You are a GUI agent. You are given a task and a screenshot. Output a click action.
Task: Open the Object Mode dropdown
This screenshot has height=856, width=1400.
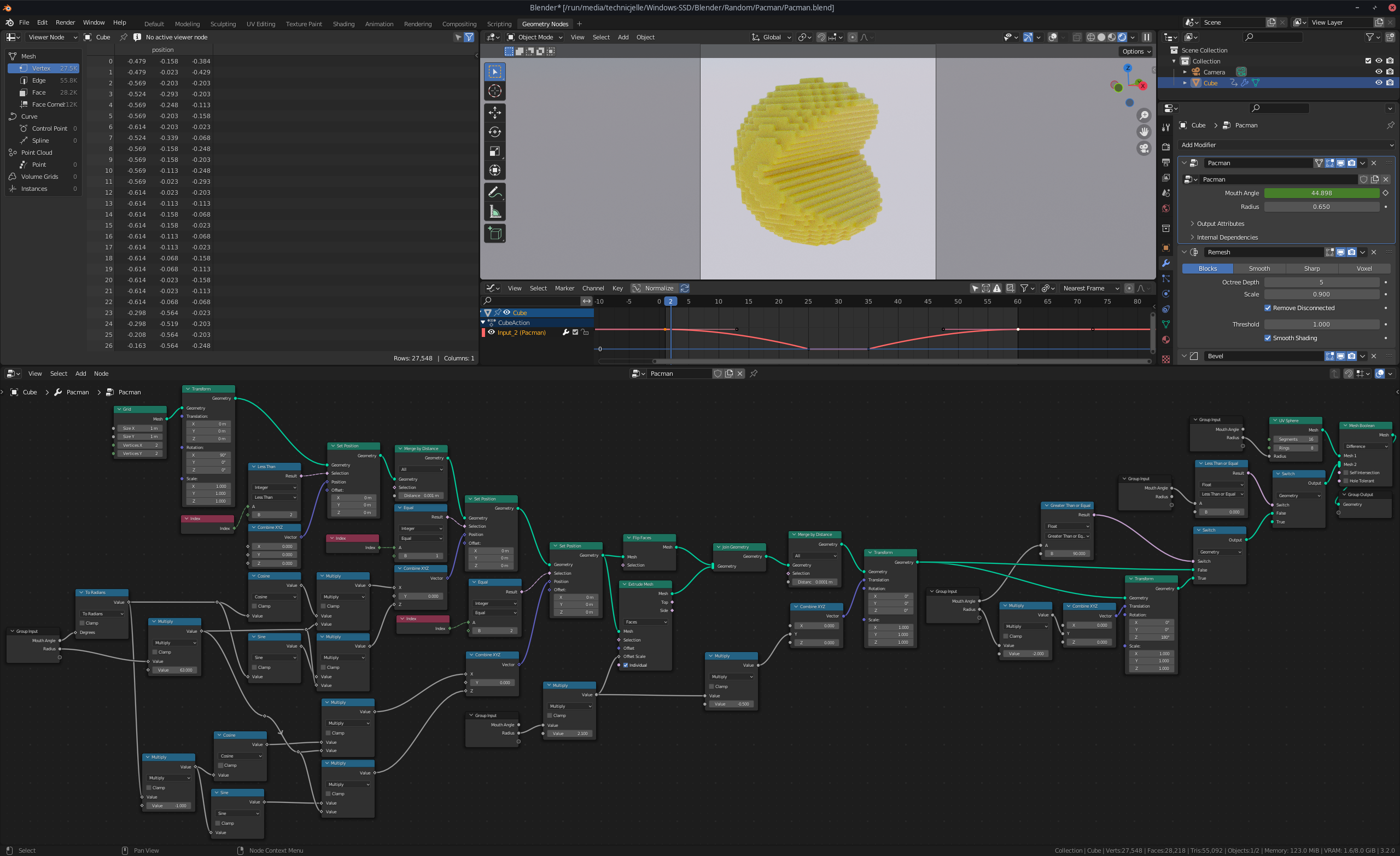point(535,37)
